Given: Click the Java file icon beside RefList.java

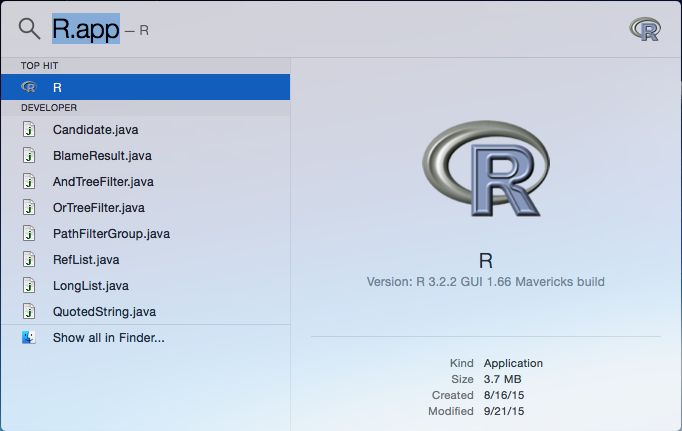Looking at the screenshot, I should coord(29,260).
